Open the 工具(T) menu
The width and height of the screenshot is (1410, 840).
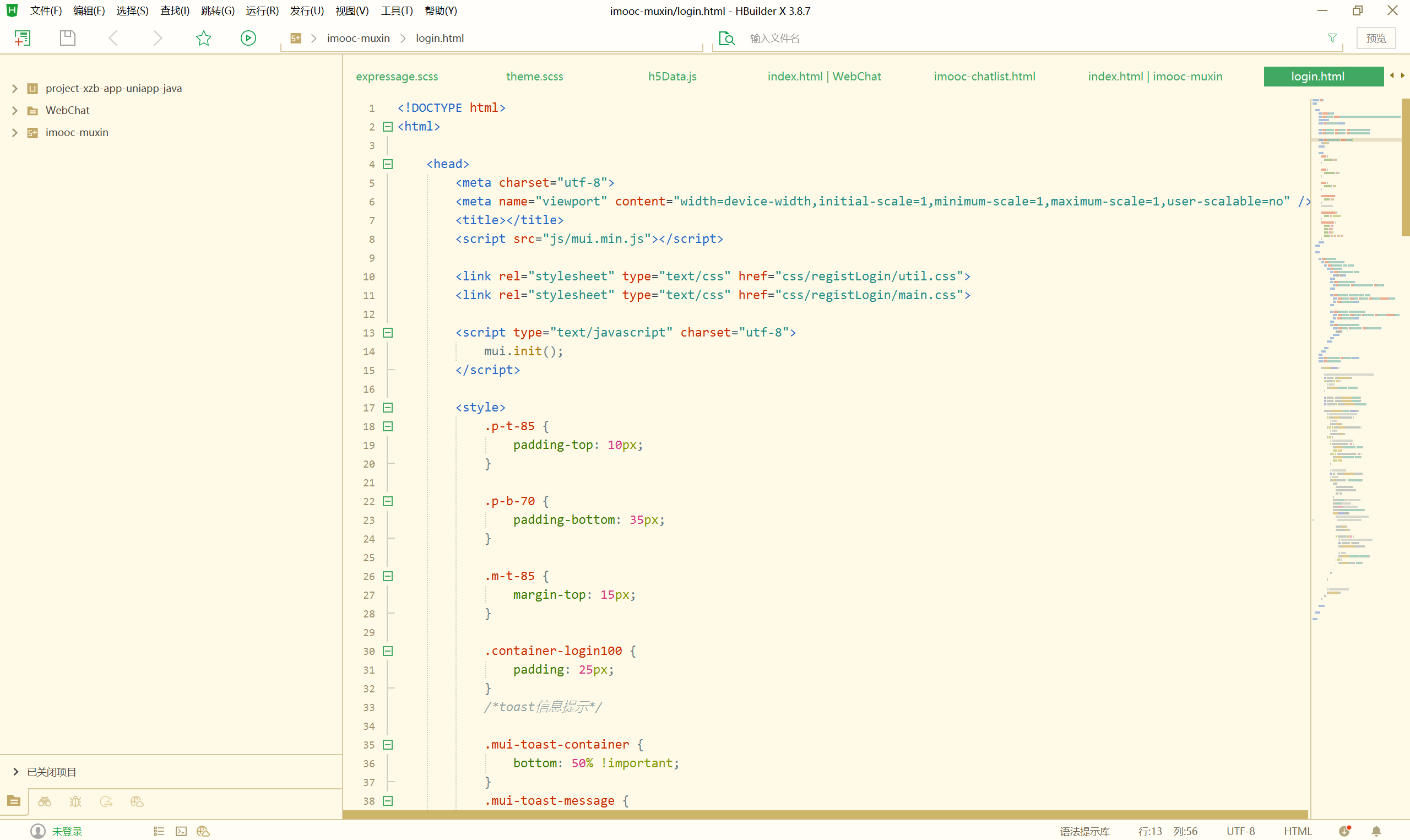(x=397, y=11)
